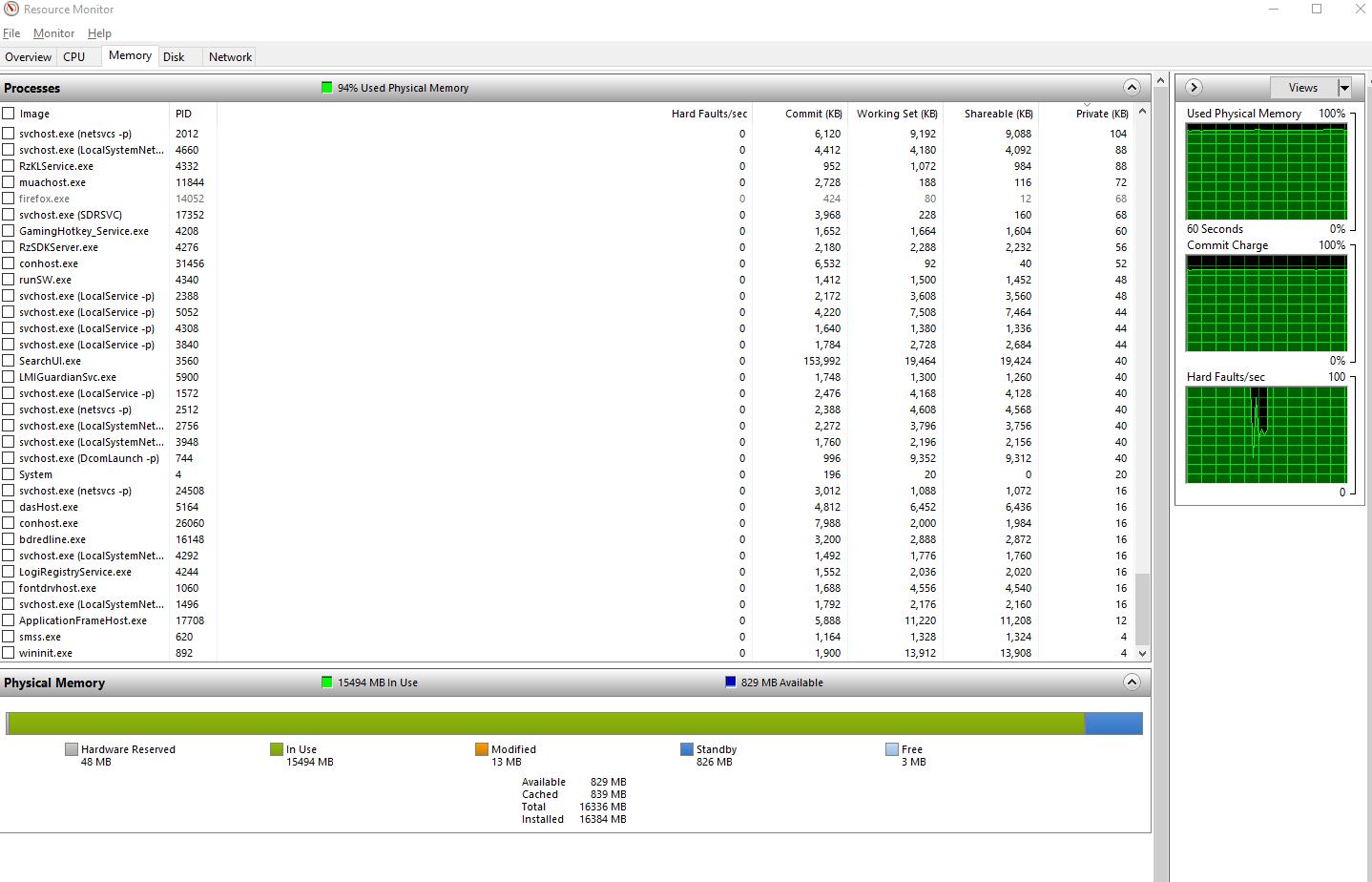
Task: Click the blue standby memory bar segment
Action: [1113, 724]
